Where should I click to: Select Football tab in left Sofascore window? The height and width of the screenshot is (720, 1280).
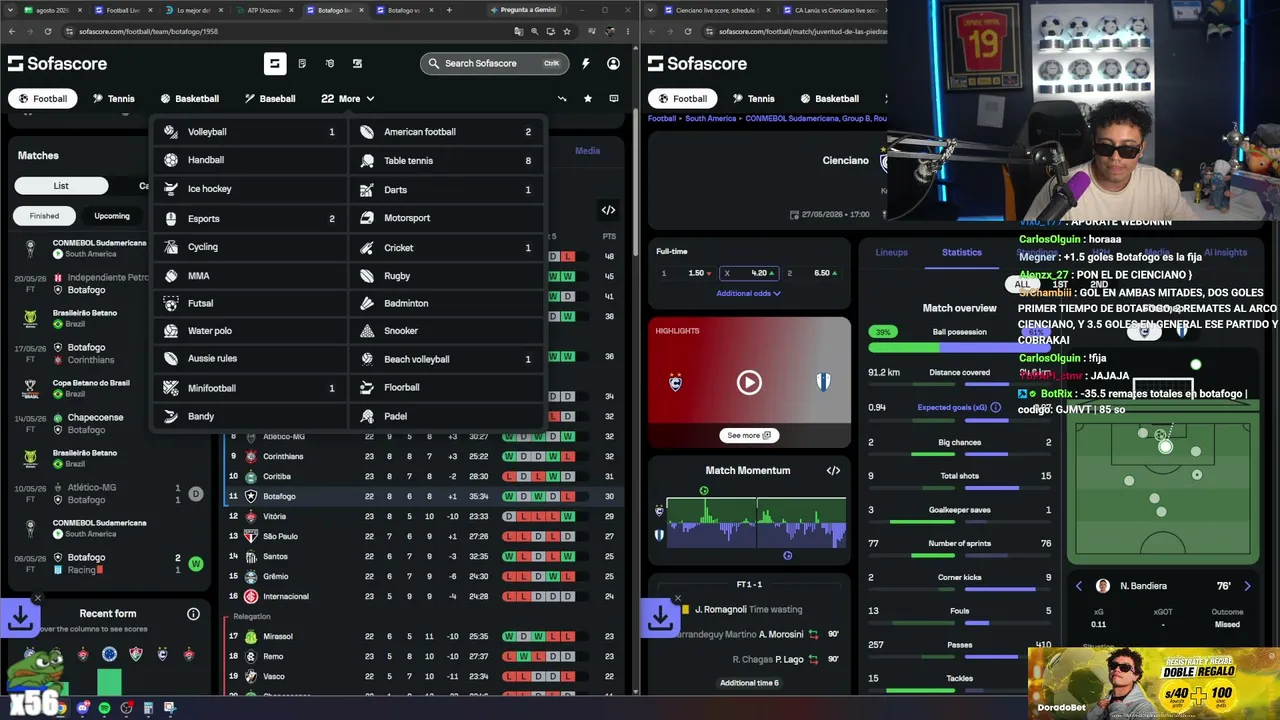pyautogui.click(x=42, y=99)
